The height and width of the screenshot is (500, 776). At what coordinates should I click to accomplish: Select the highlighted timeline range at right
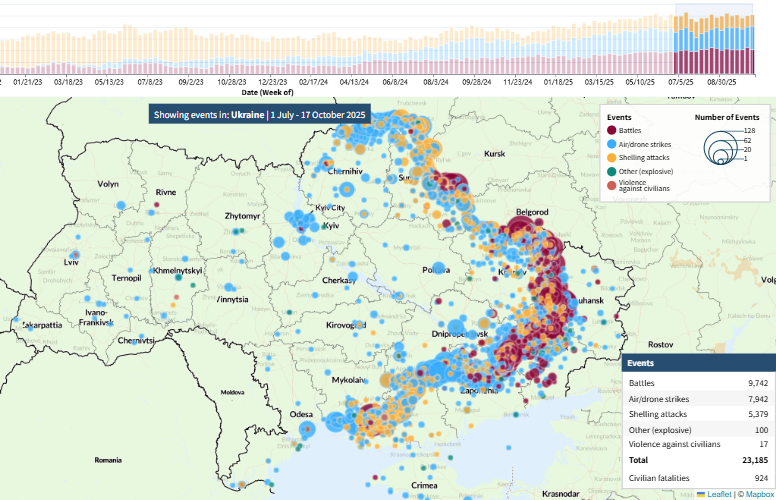click(715, 40)
